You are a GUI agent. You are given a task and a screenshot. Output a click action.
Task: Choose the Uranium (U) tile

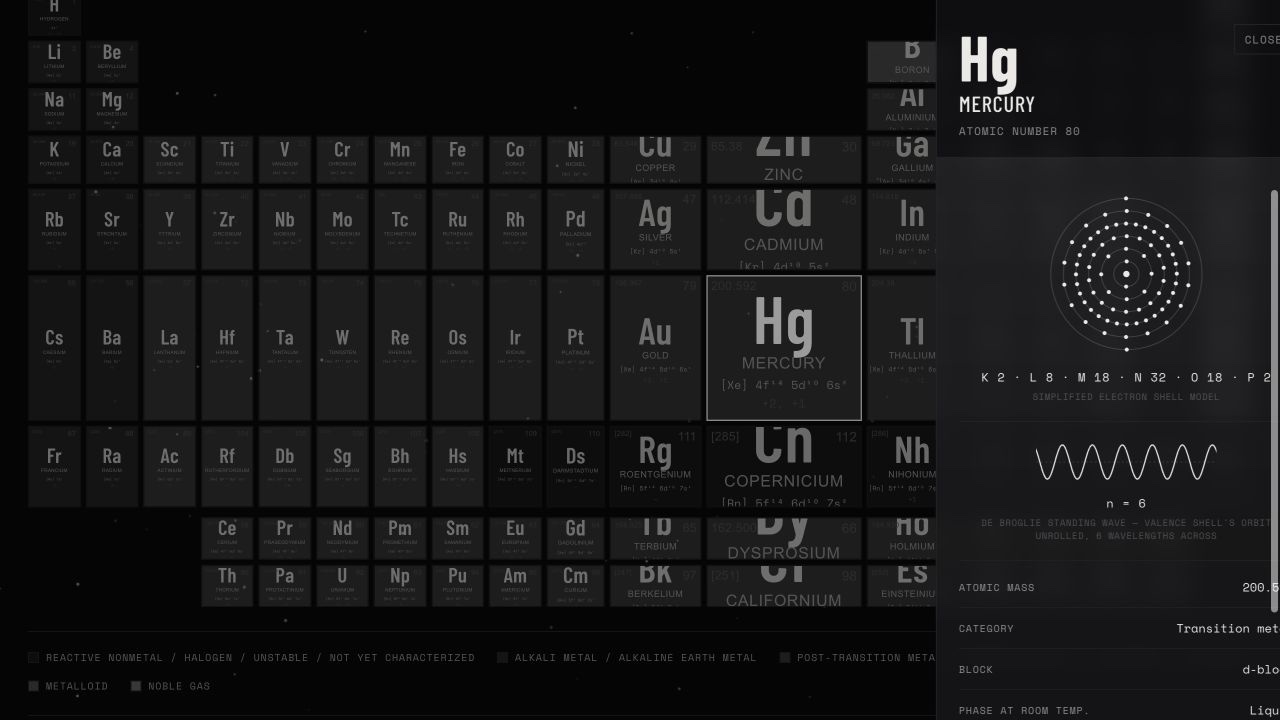(342, 585)
